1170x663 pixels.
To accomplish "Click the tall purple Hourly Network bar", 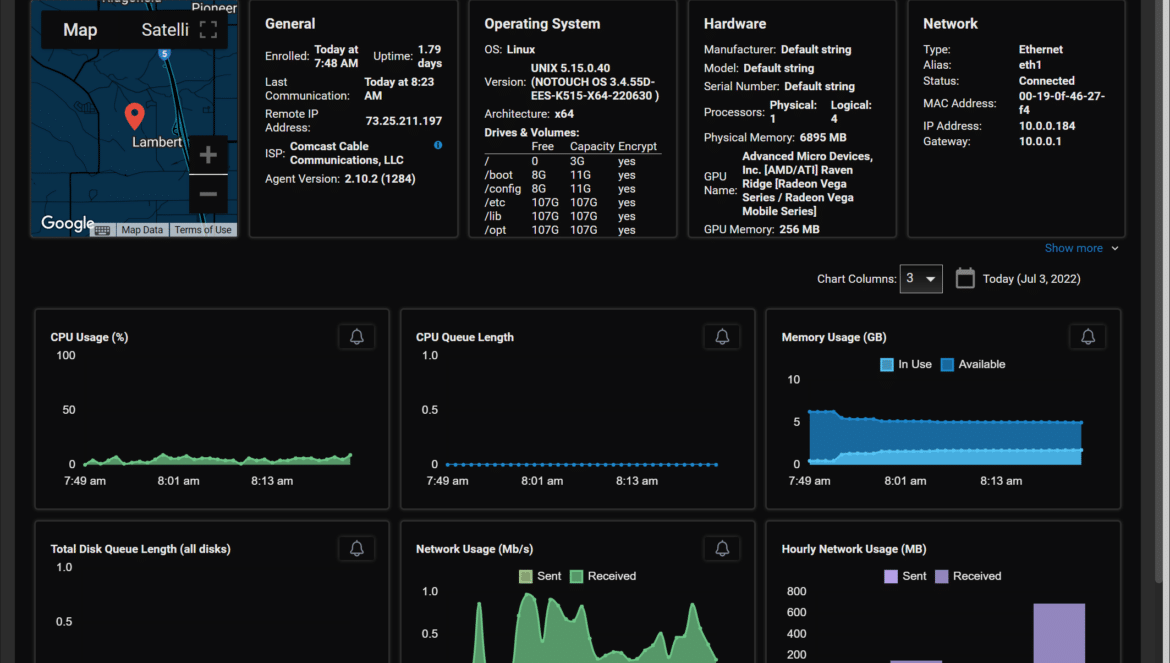I will tap(1059, 633).
